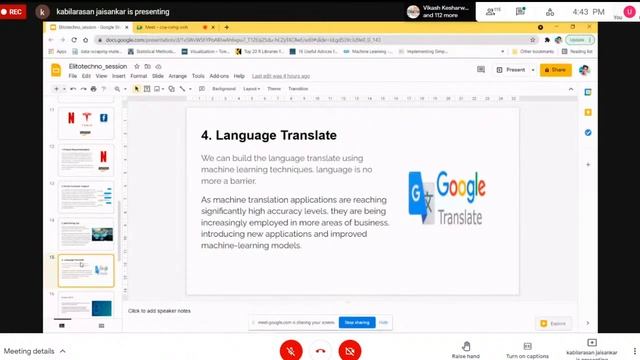Image resolution: width=640 pixels, height=360 pixels.
Task: Switch to grid view of slides
Action: [101, 326]
